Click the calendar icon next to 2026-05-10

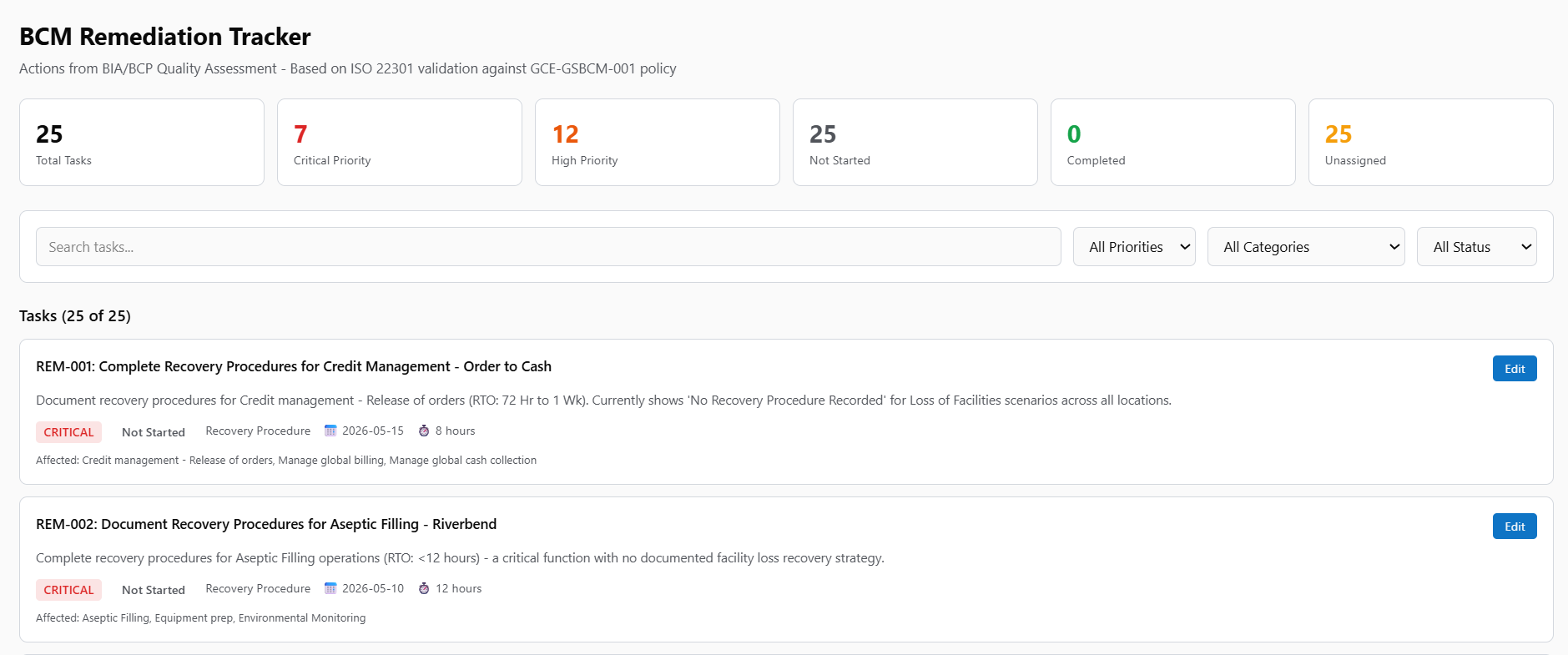(x=330, y=588)
